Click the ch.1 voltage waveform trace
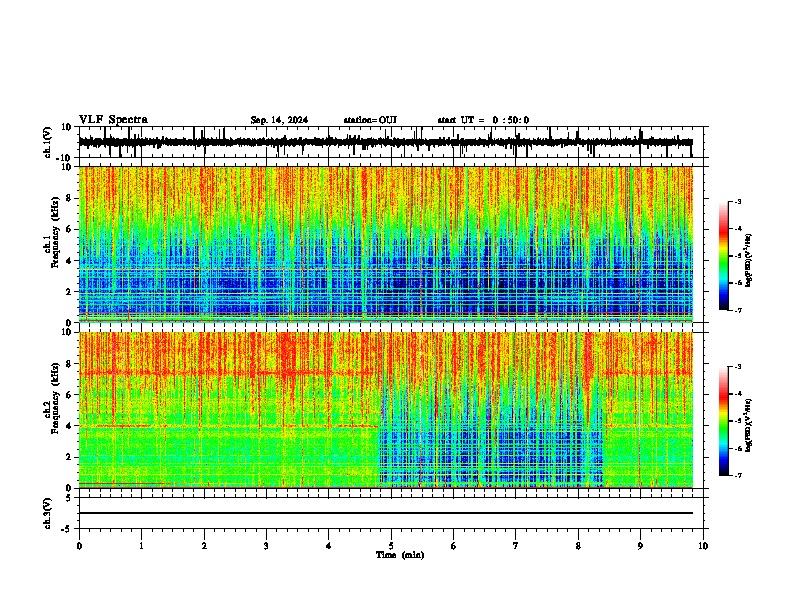The height and width of the screenshot is (612, 792). coord(385,142)
